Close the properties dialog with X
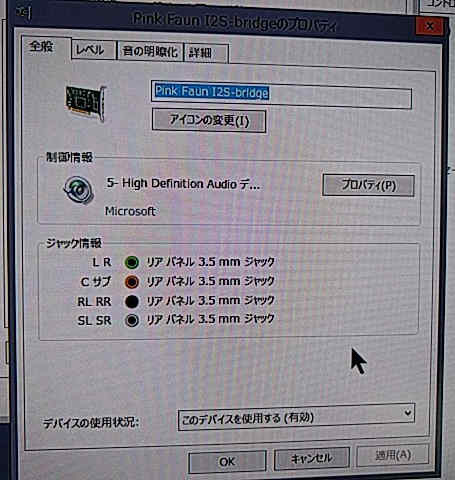This screenshot has height=480, width=455. click(430, 26)
